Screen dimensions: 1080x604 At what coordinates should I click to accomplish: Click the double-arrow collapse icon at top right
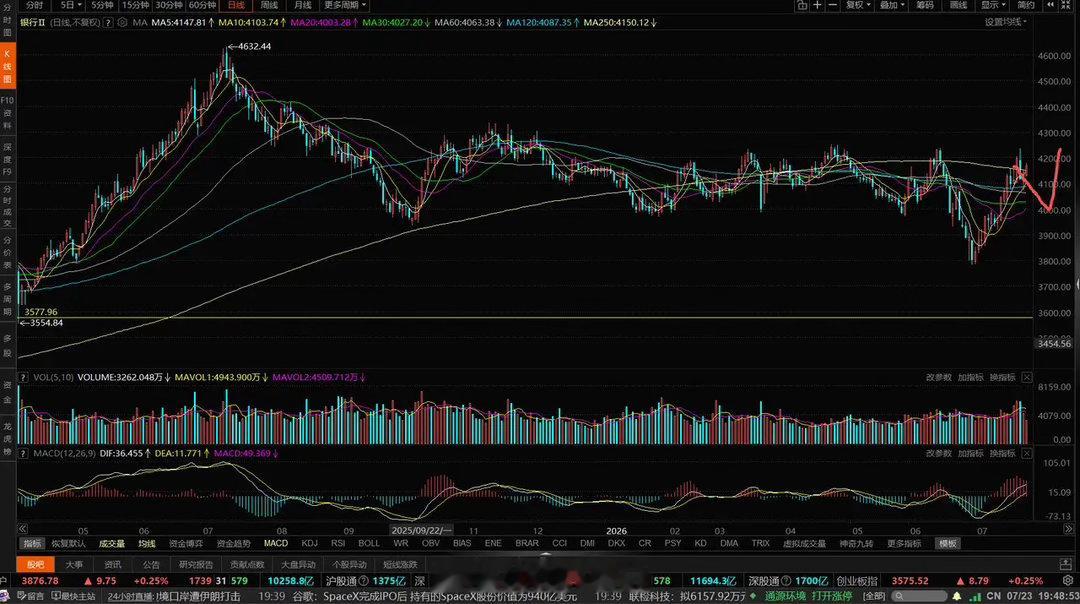[1050, 6]
